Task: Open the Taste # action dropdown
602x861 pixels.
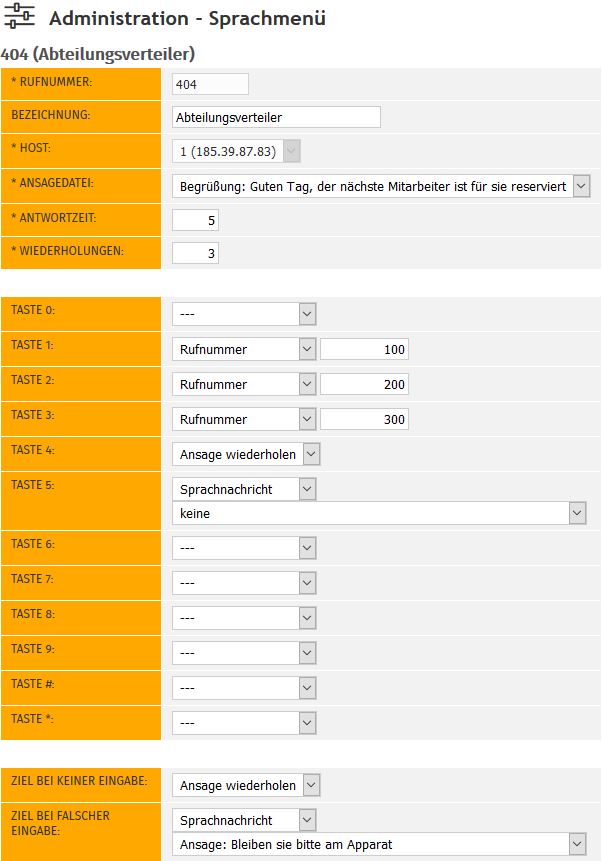Action: click(x=244, y=687)
